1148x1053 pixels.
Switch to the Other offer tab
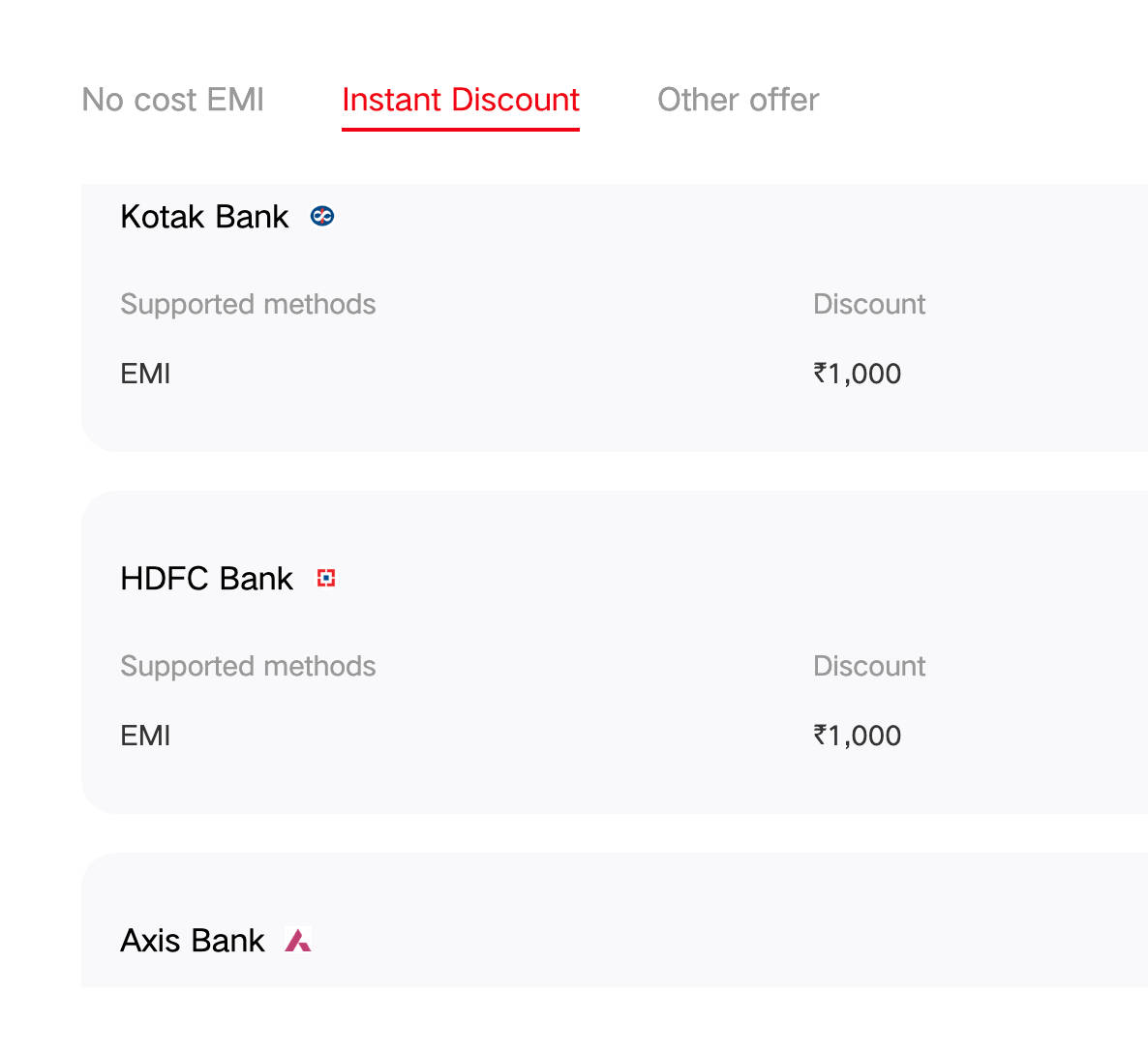click(x=738, y=100)
